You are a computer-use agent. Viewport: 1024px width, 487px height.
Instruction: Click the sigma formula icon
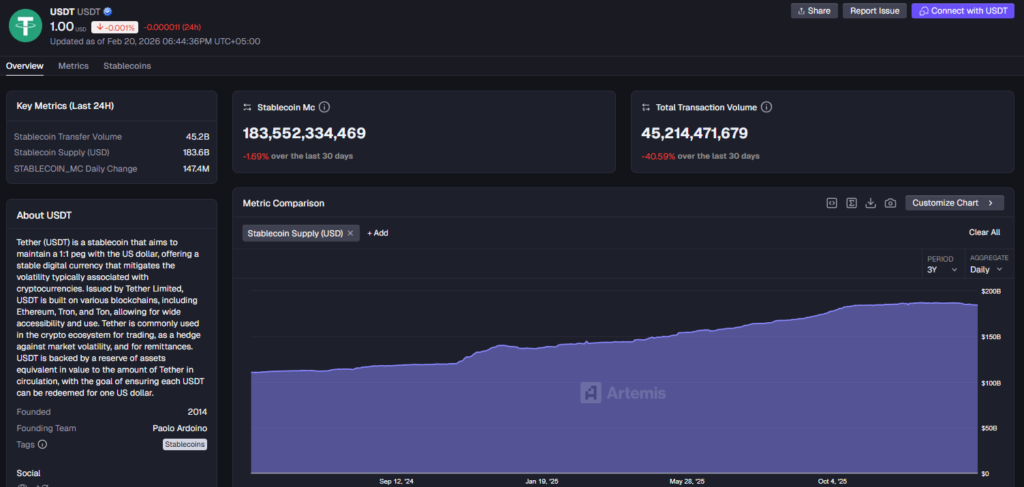(x=851, y=203)
